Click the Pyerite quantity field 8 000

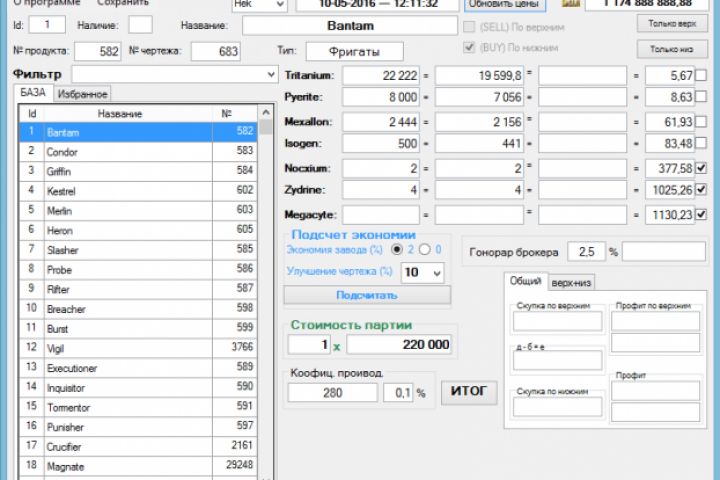coord(381,97)
